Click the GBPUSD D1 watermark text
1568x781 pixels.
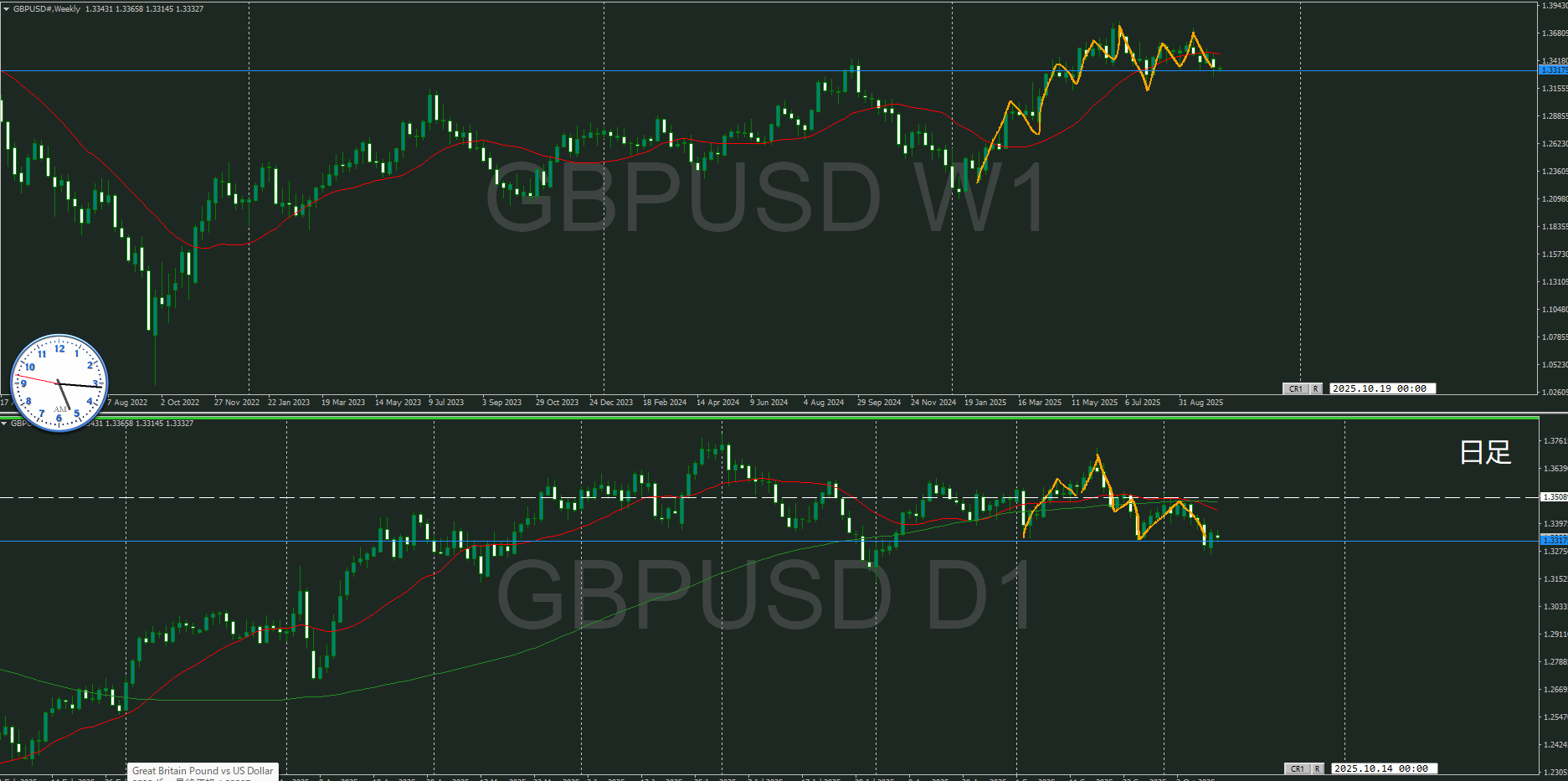764,595
